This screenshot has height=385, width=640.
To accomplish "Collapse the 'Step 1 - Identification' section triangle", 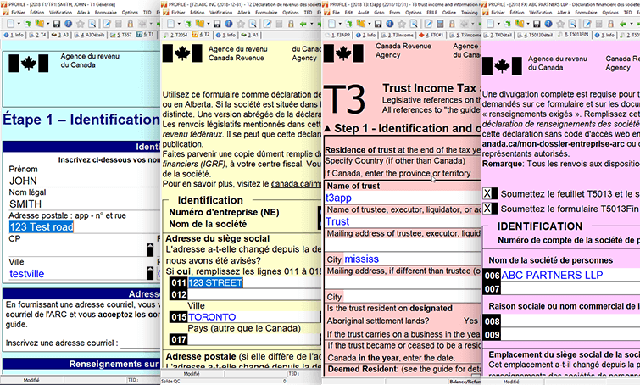I will (328, 129).
